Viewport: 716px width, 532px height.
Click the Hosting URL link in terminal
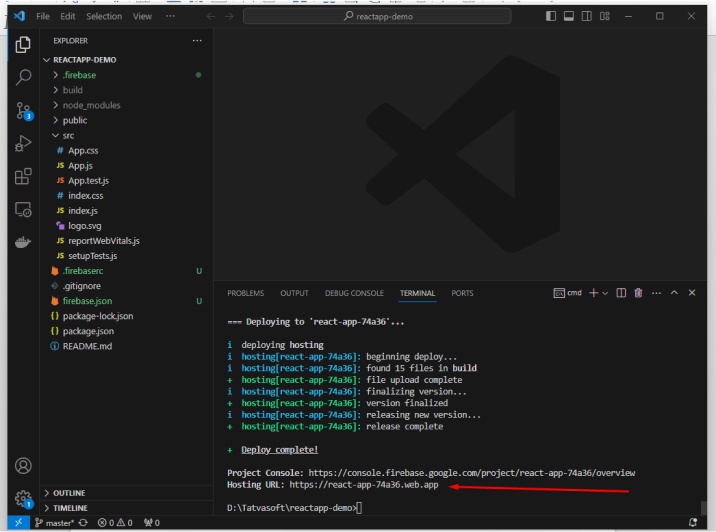(x=364, y=485)
